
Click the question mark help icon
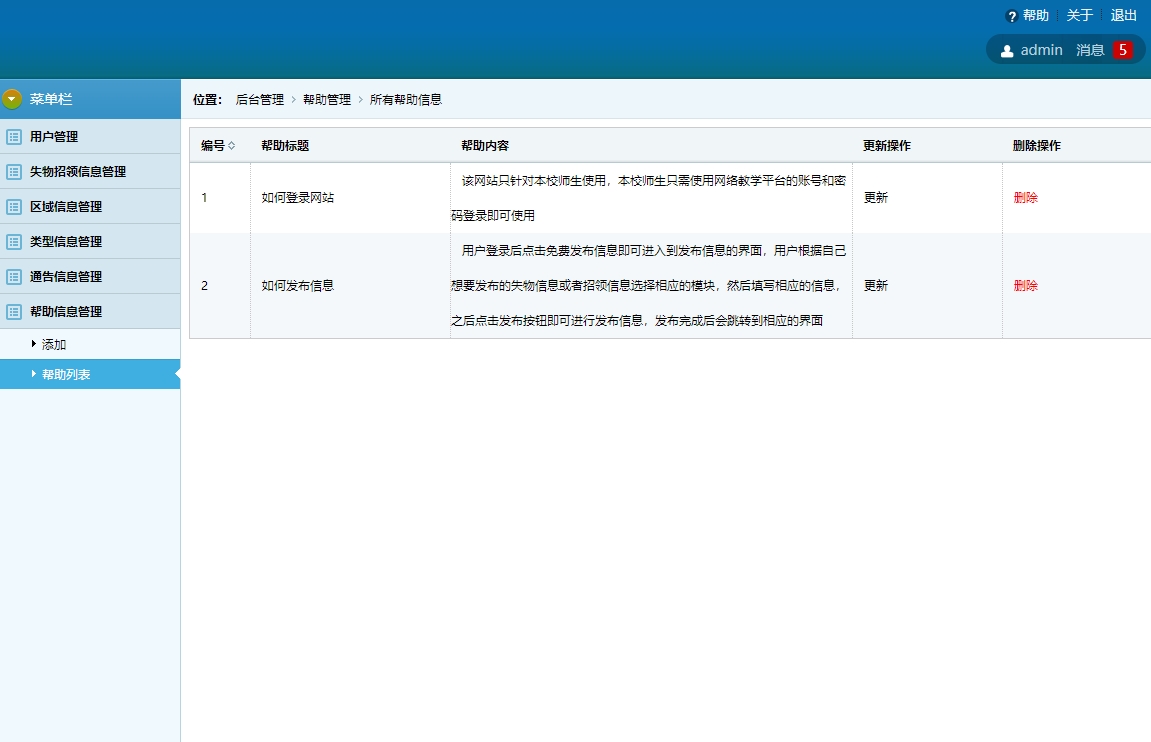[1011, 15]
